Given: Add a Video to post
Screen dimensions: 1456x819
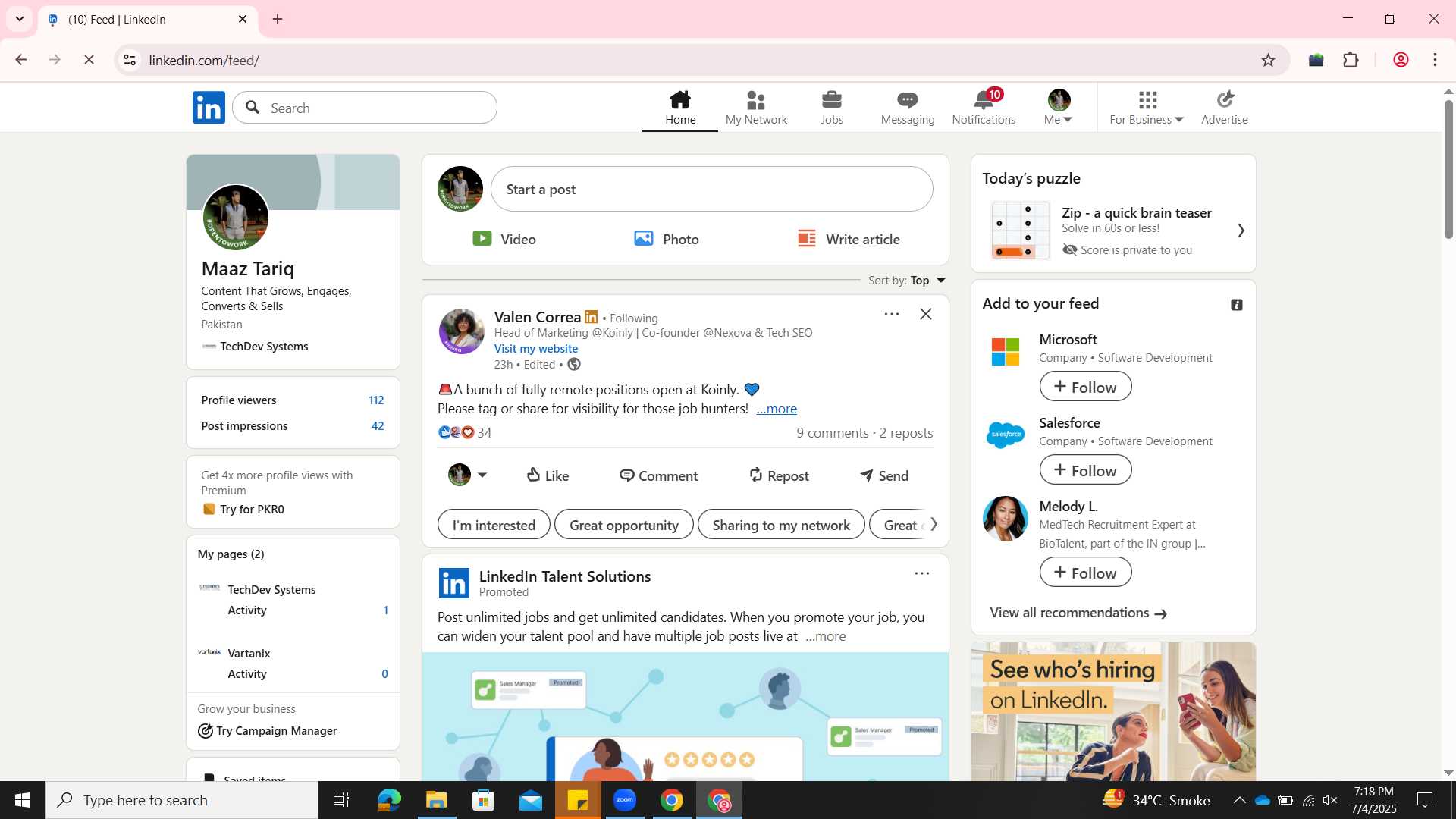Looking at the screenshot, I should pyautogui.click(x=504, y=239).
